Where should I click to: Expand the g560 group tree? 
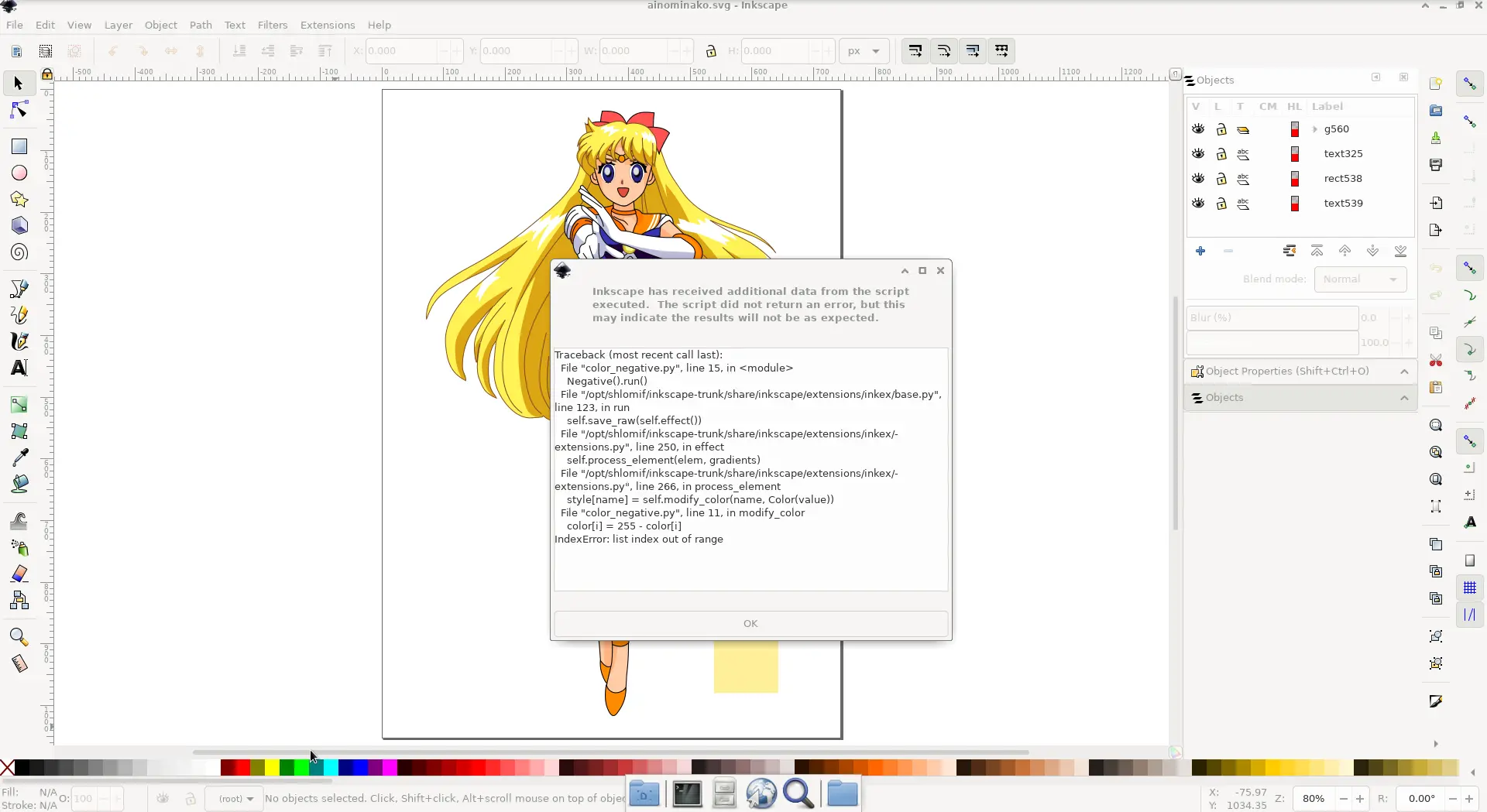(x=1315, y=129)
